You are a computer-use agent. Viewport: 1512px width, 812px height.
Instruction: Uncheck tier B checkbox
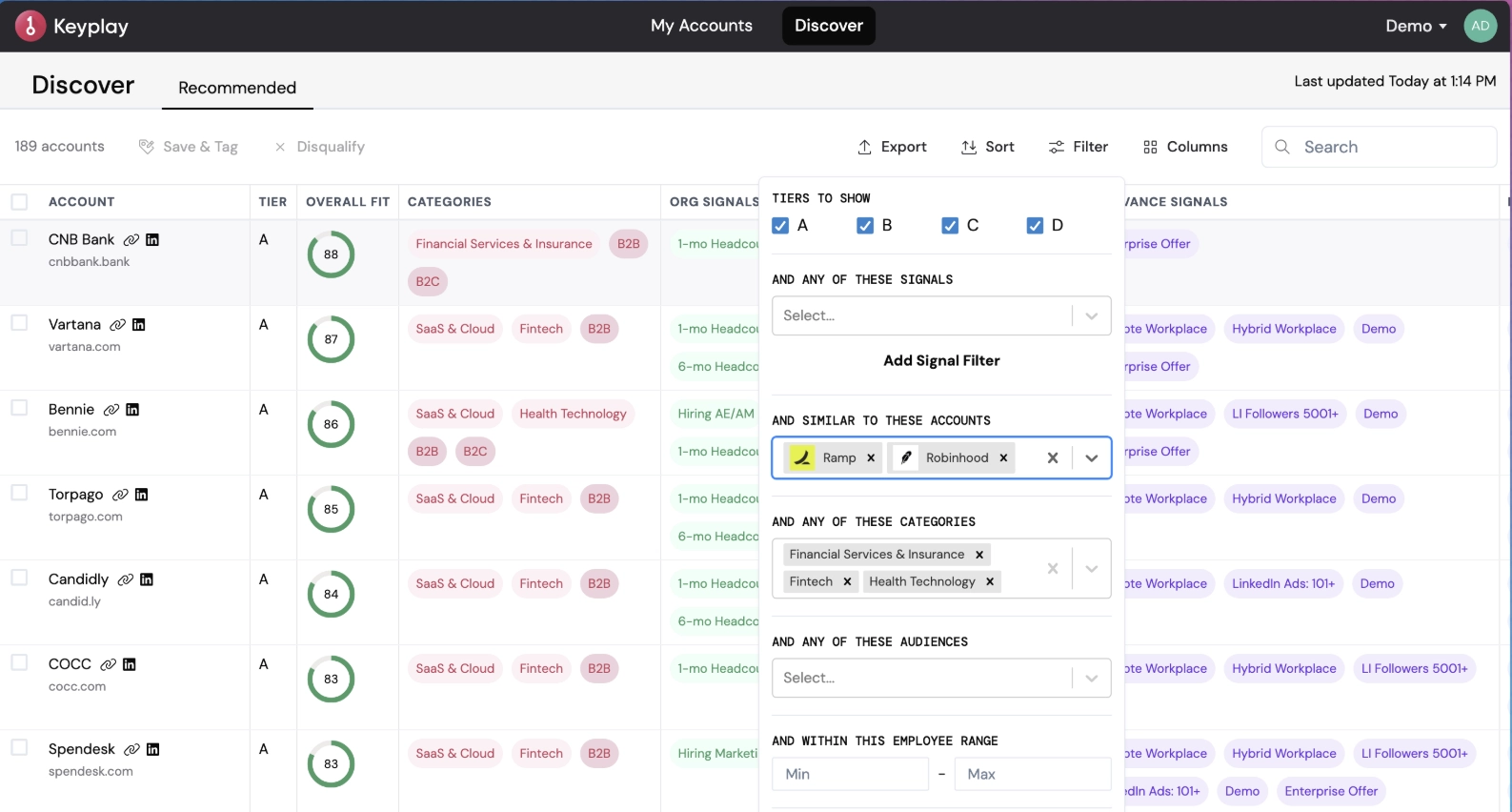coord(865,226)
